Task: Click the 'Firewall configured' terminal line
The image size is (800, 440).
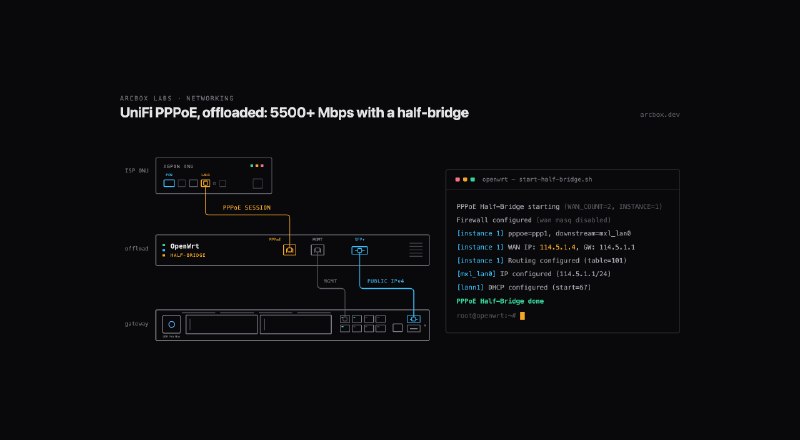Action: pos(533,220)
